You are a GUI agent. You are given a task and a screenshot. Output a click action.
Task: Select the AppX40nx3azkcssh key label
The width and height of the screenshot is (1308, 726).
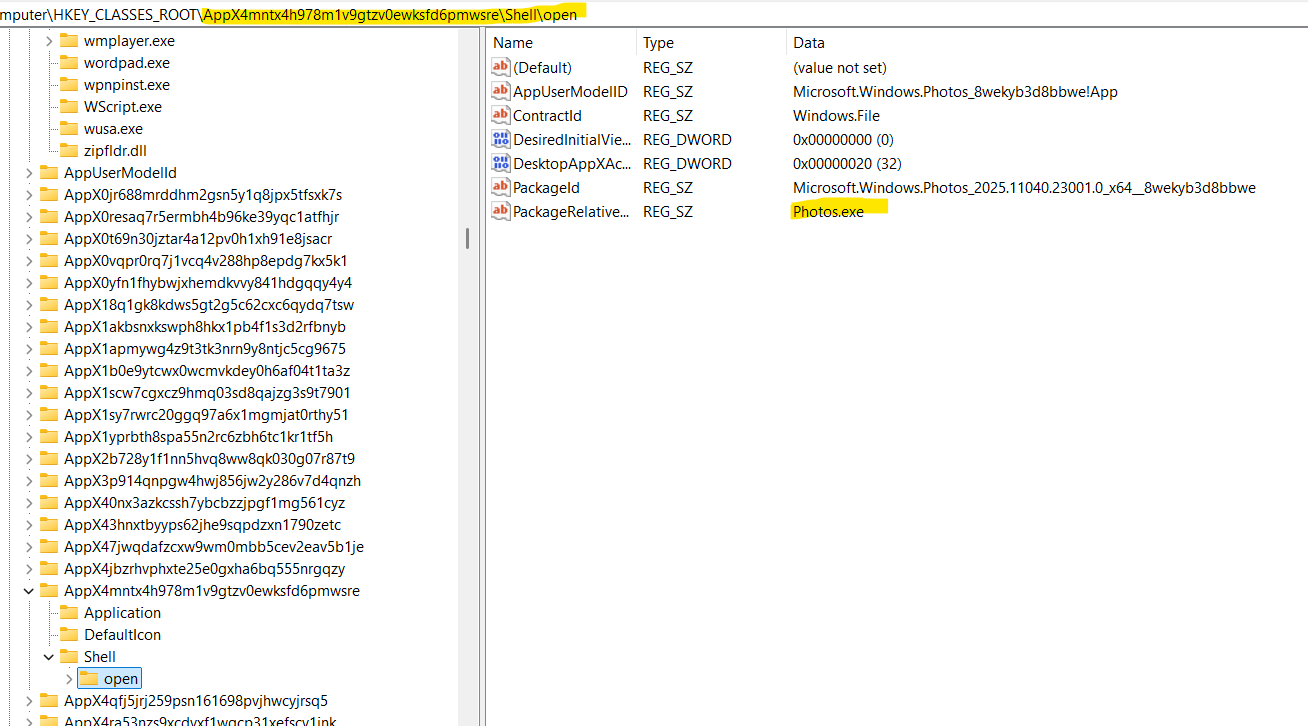204,503
